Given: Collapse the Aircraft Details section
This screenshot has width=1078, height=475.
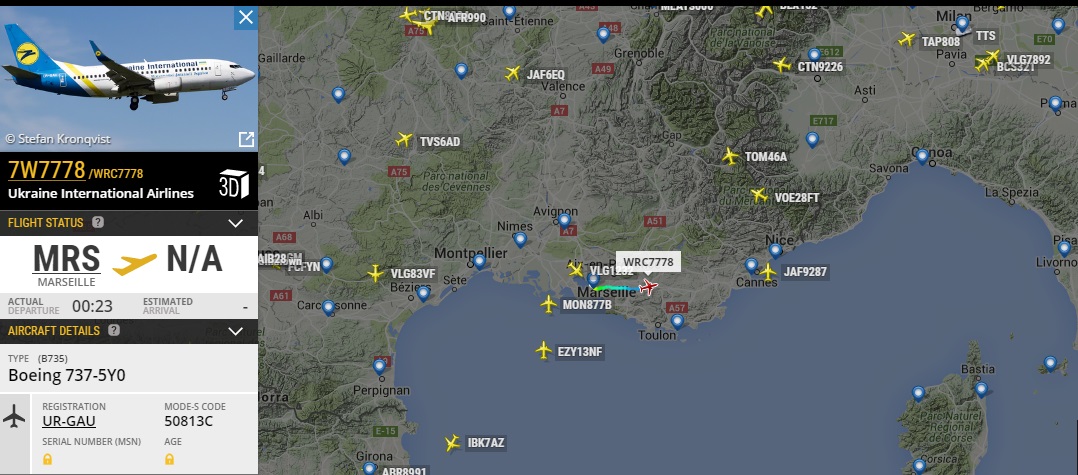Looking at the screenshot, I should point(236,331).
